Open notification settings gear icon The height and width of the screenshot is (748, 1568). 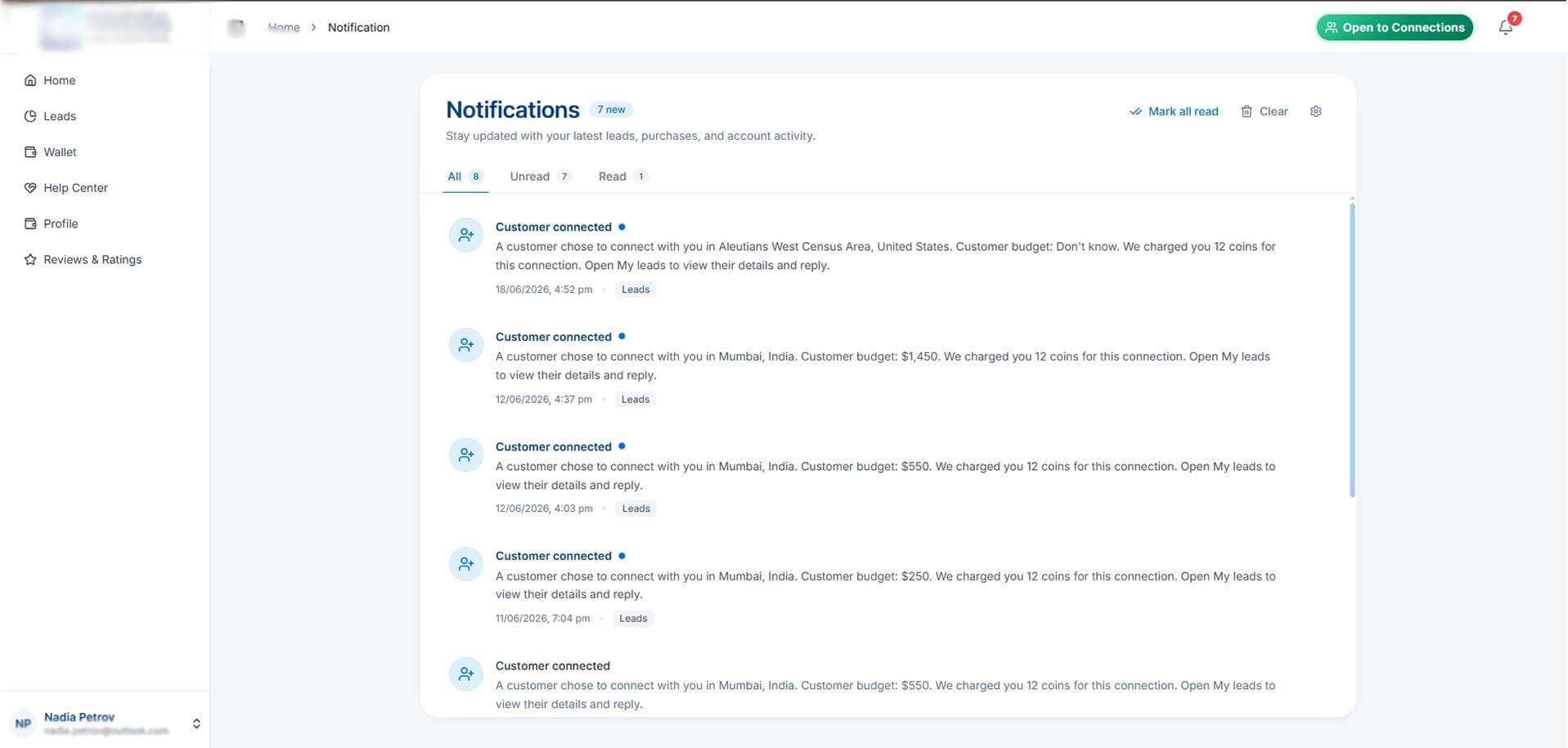point(1316,111)
